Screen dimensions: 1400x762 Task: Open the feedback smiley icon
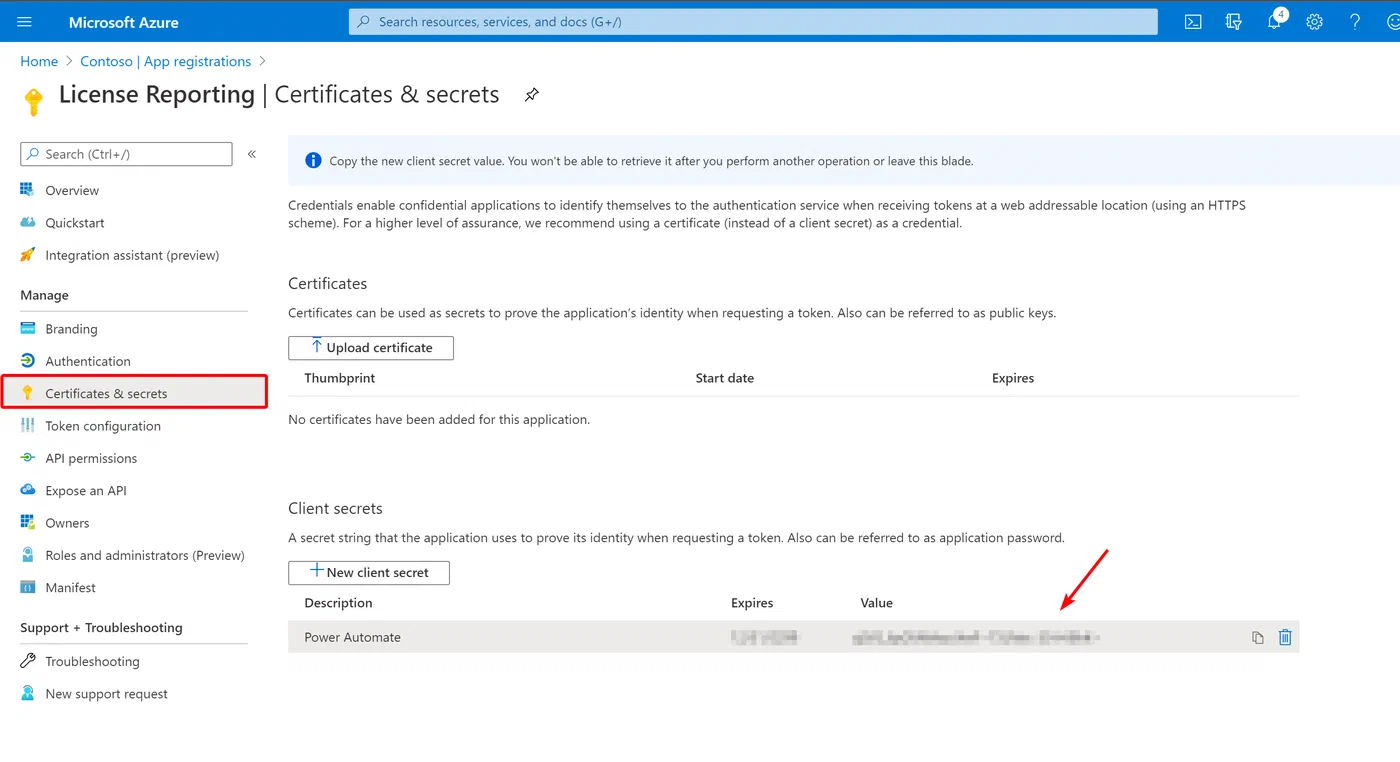[x=1393, y=21]
